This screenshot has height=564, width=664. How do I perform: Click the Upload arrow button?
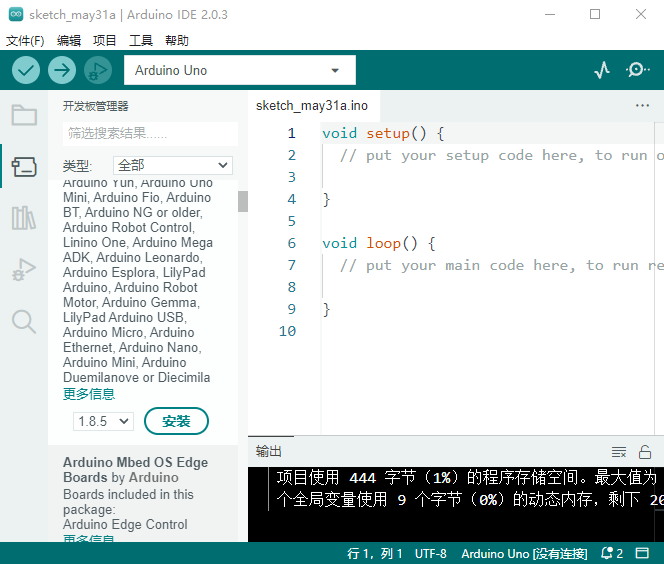point(62,70)
